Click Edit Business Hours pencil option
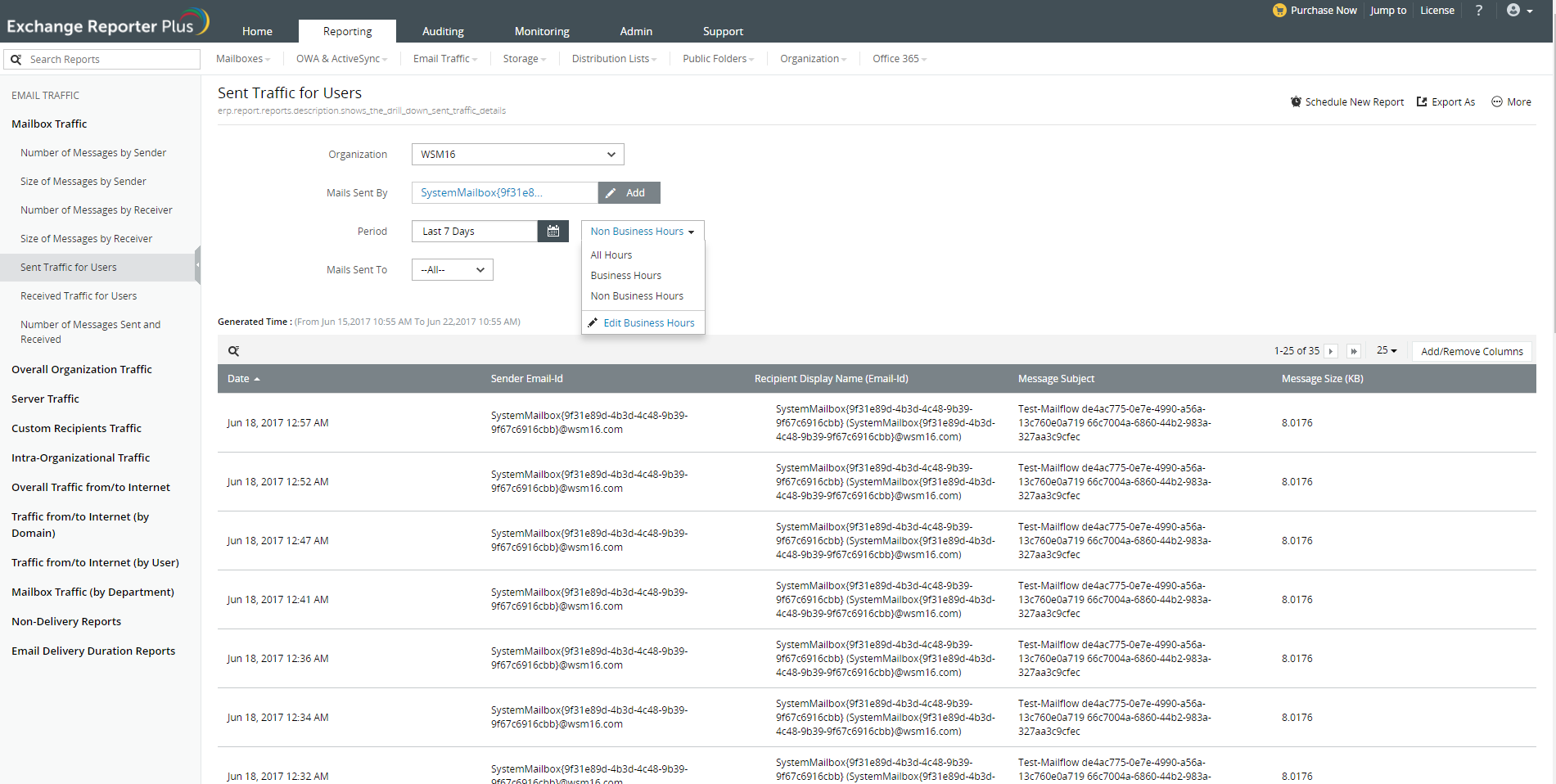Screen dimensions: 1556x784 coord(642,323)
